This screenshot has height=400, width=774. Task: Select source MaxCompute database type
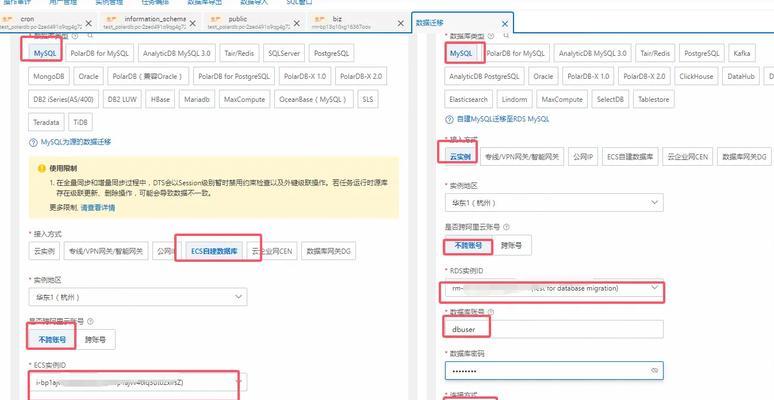pyautogui.click(x=244, y=99)
